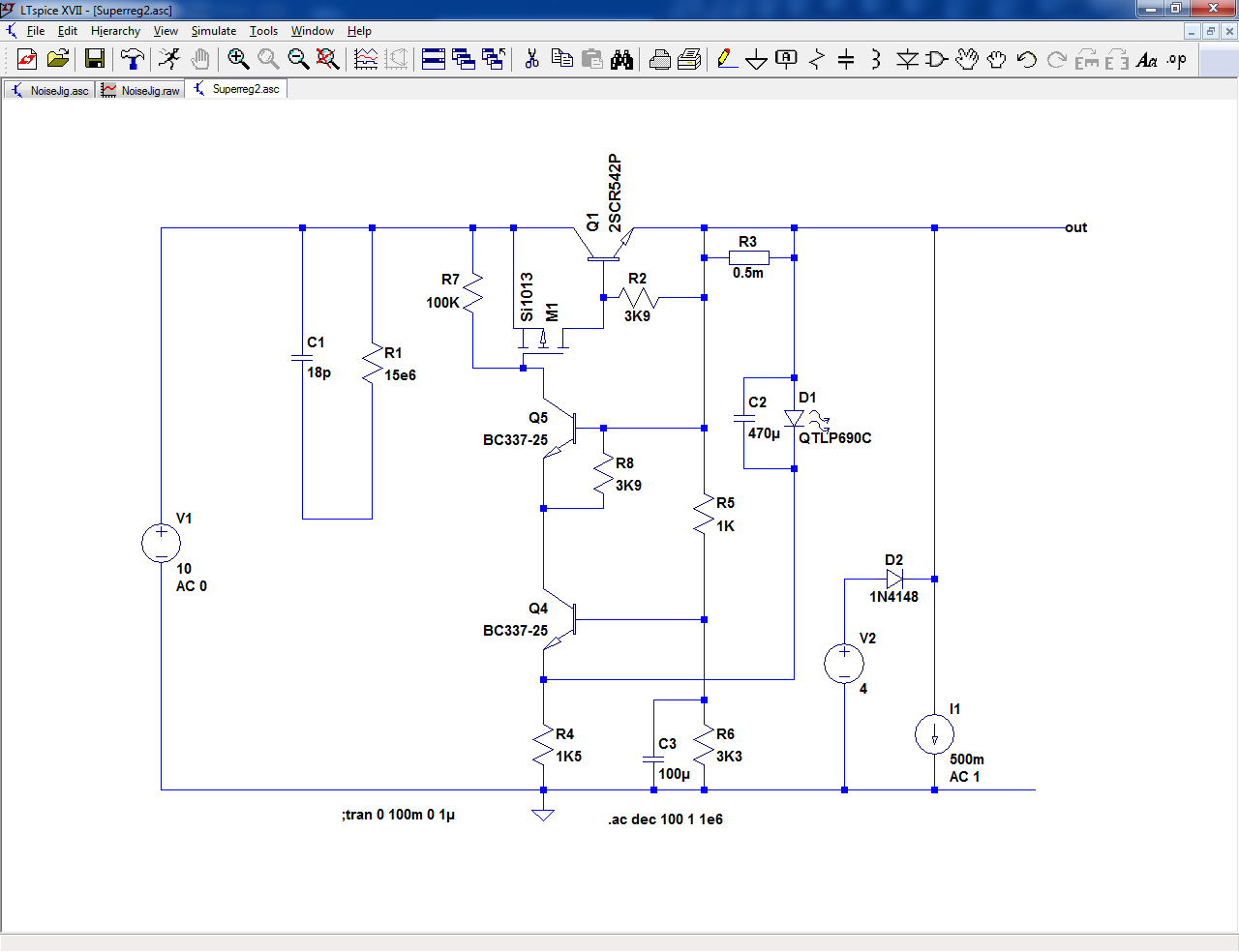Switch to the NoiseJig.asc tab
Viewport: 1239px width, 952px height.
tap(50, 90)
